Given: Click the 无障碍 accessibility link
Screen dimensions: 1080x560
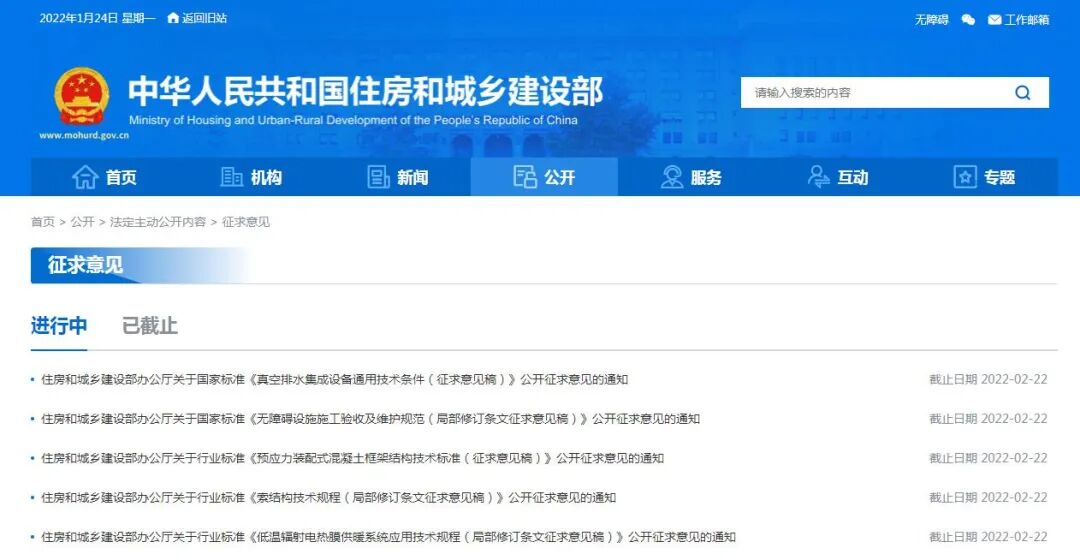Looking at the screenshot, I should tap(931, 20).
